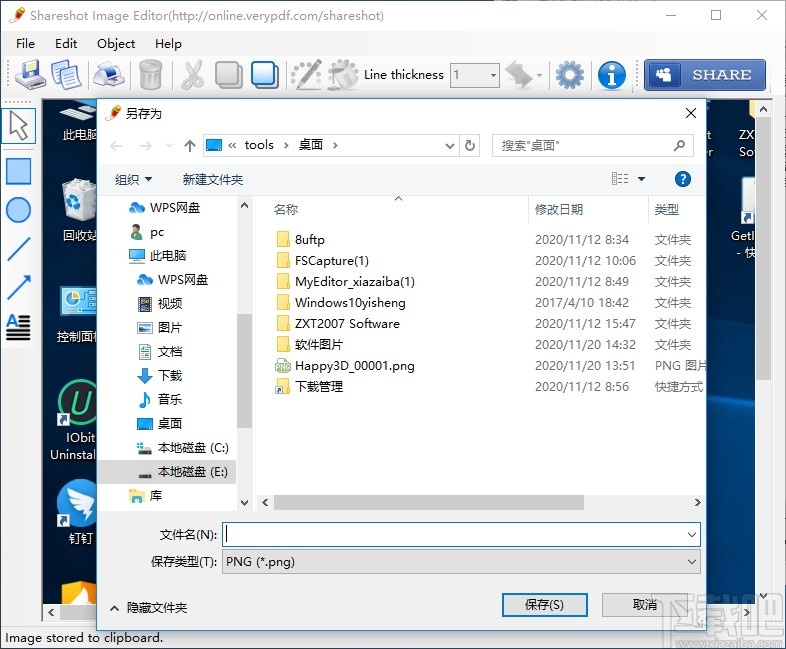The width and height of the screenshot is (786, 649).
Task: Click the fill color paint bucket icon
Action: pos(343,75)
